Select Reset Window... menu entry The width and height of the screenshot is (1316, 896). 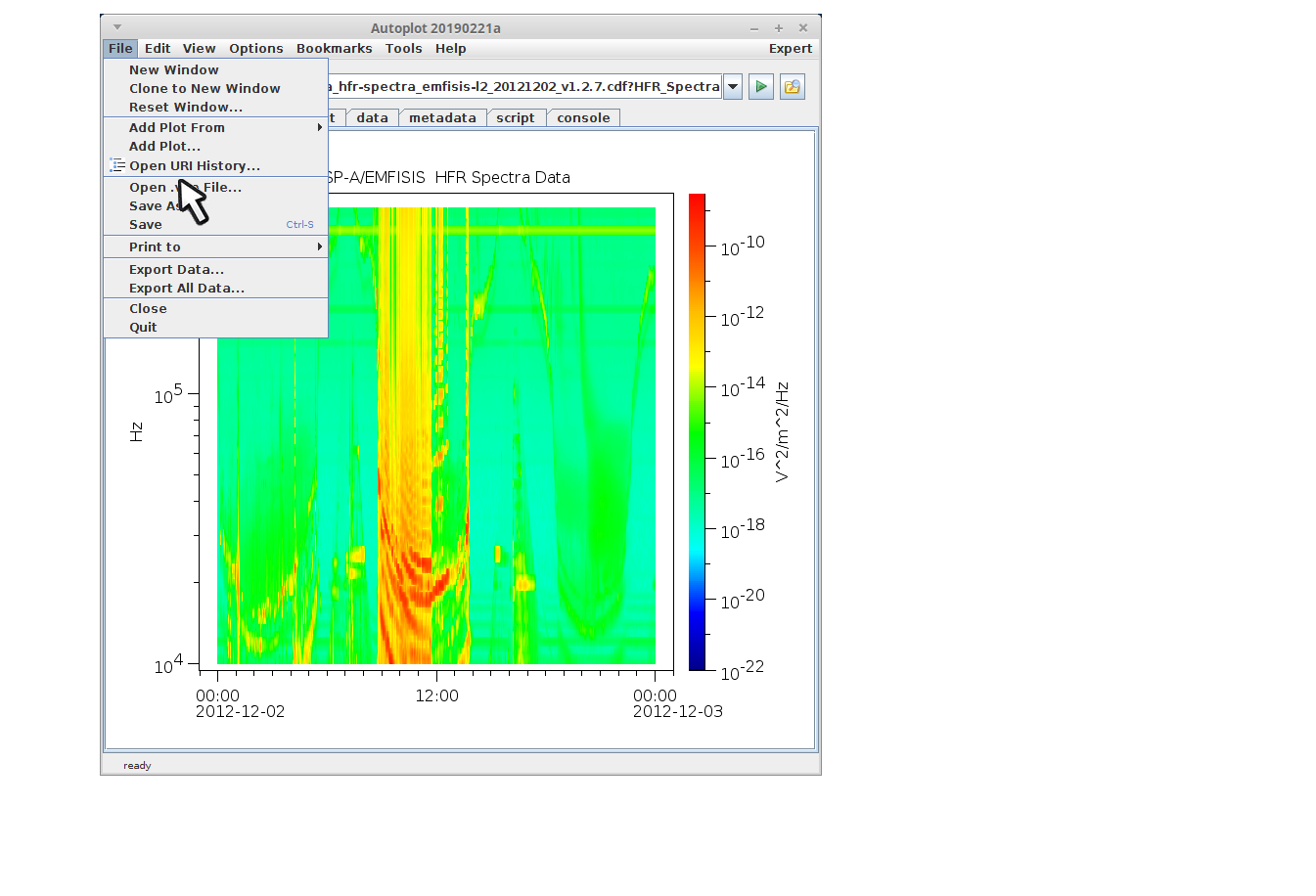pos(185,107)
